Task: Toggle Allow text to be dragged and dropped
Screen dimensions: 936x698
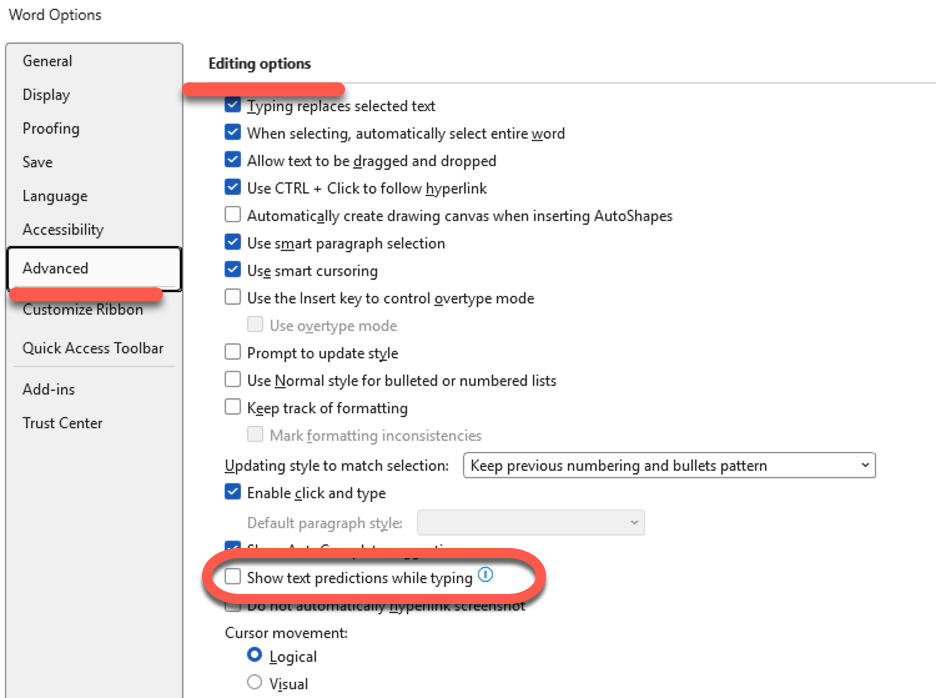Action: 233,159
